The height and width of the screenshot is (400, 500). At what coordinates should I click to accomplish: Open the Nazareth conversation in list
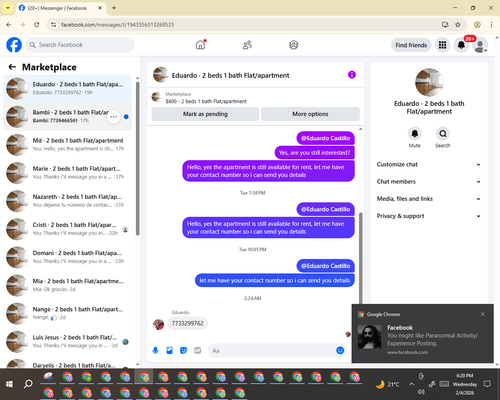[x=68, y=201]
